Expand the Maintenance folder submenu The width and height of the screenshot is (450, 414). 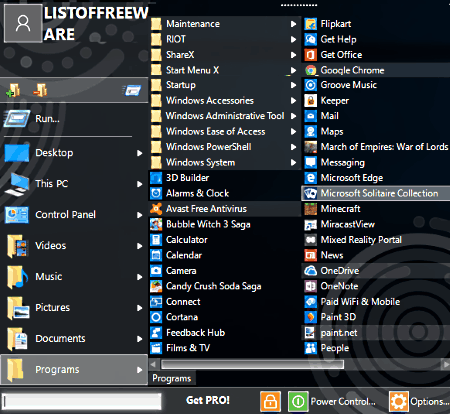[x=225, y=24]
